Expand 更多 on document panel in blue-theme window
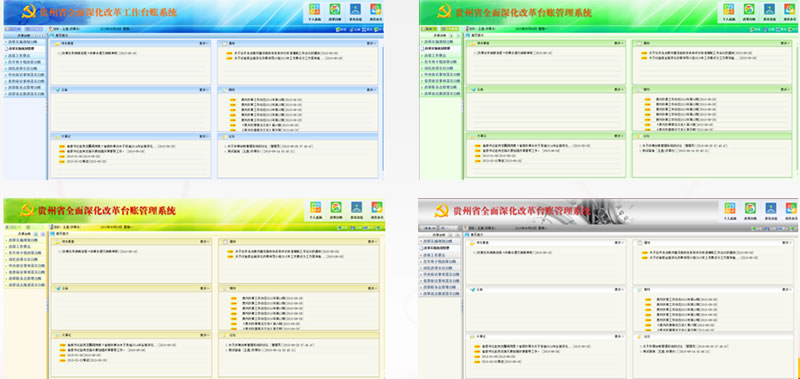This screenshot has height=379, width=800. [x=372, y=43]
